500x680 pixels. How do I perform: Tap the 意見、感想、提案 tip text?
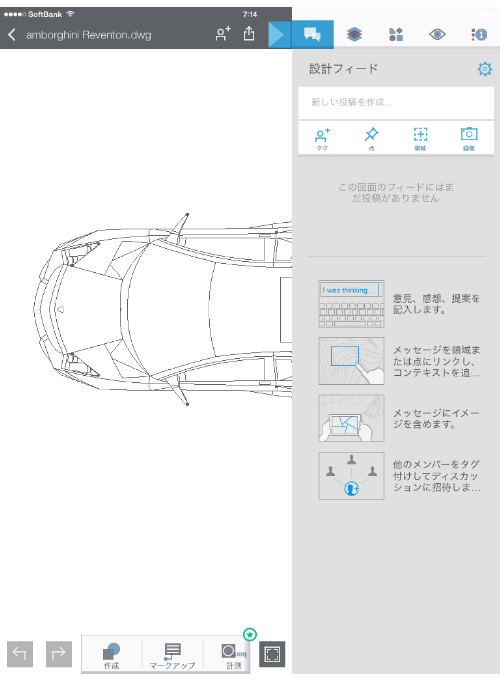436,304
